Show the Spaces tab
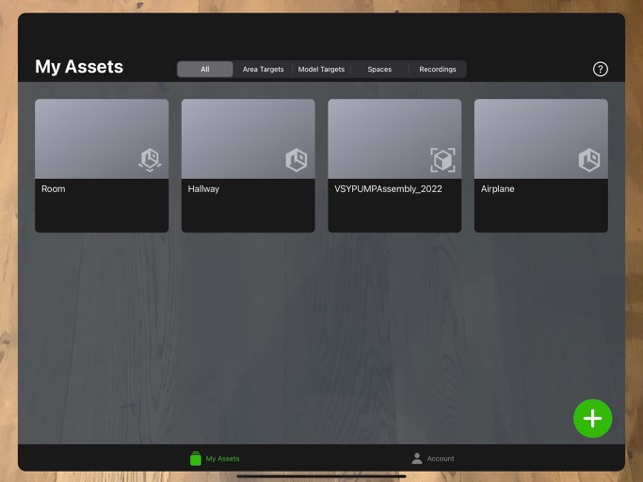 click(x=379, y=69)
